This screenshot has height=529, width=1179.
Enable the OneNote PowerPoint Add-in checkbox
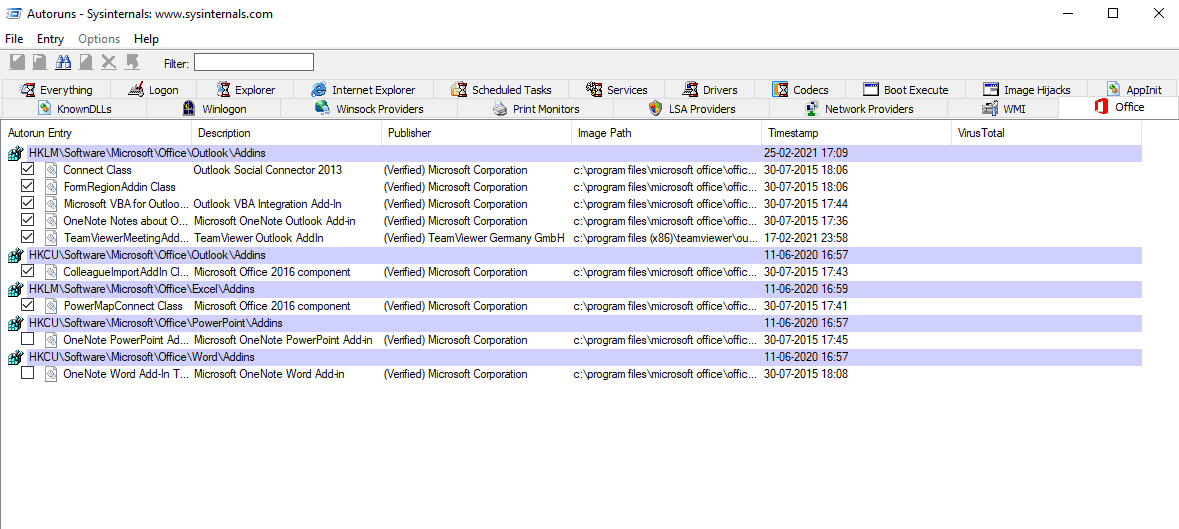pyautogui.click(x=28, y=339)
